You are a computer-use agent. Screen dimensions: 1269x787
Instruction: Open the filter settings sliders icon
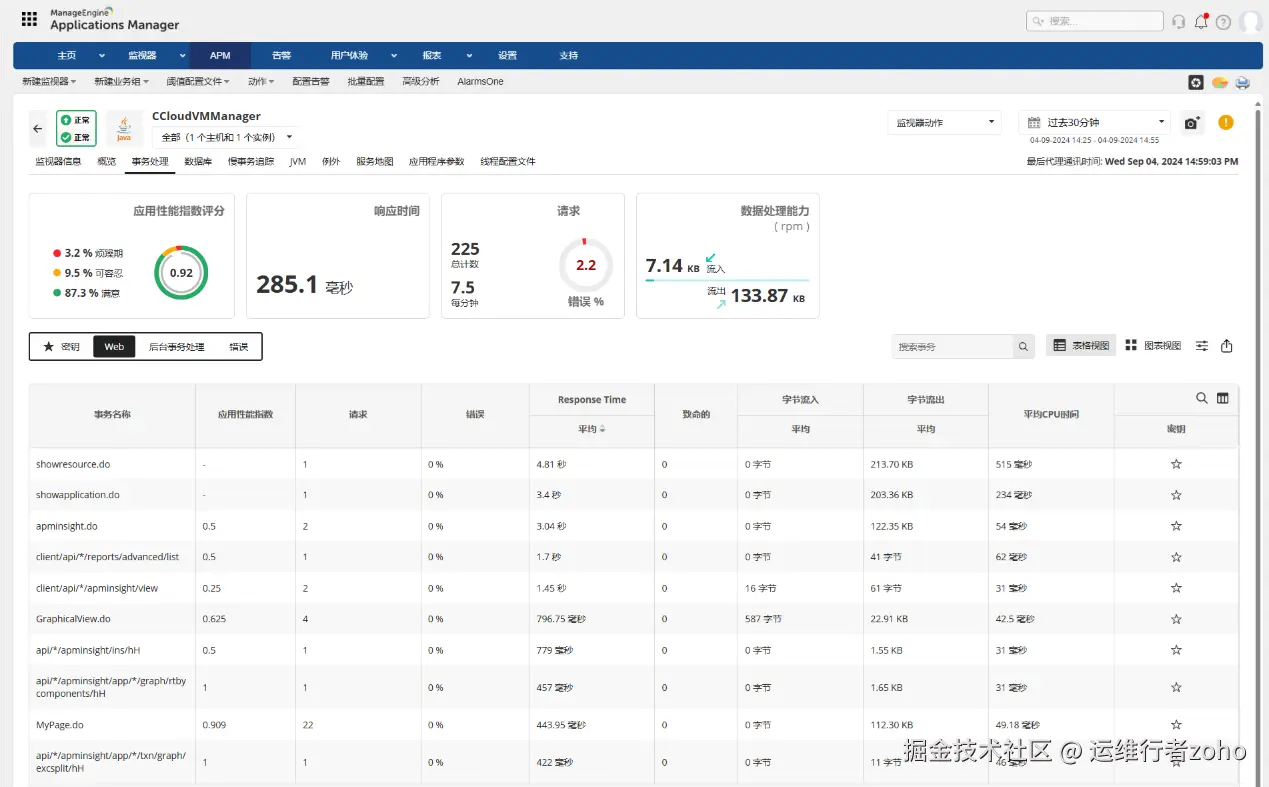coord(1202,345)
